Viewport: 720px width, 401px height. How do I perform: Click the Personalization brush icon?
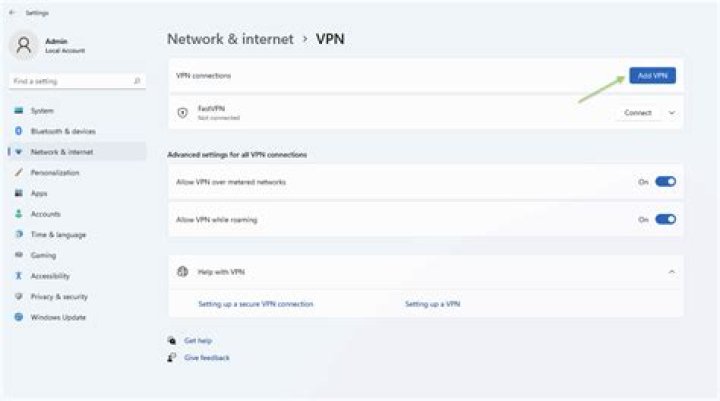point(19,172)
